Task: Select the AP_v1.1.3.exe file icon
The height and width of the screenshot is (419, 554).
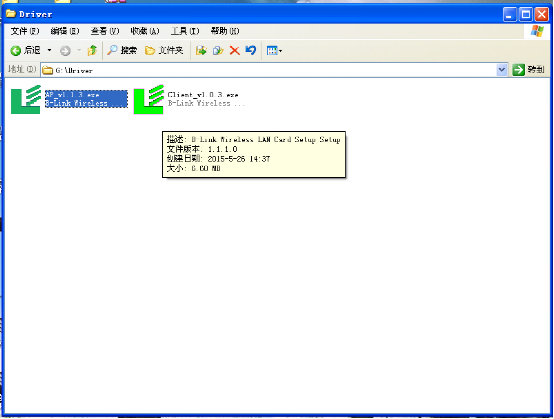Action: pos(26,99)
